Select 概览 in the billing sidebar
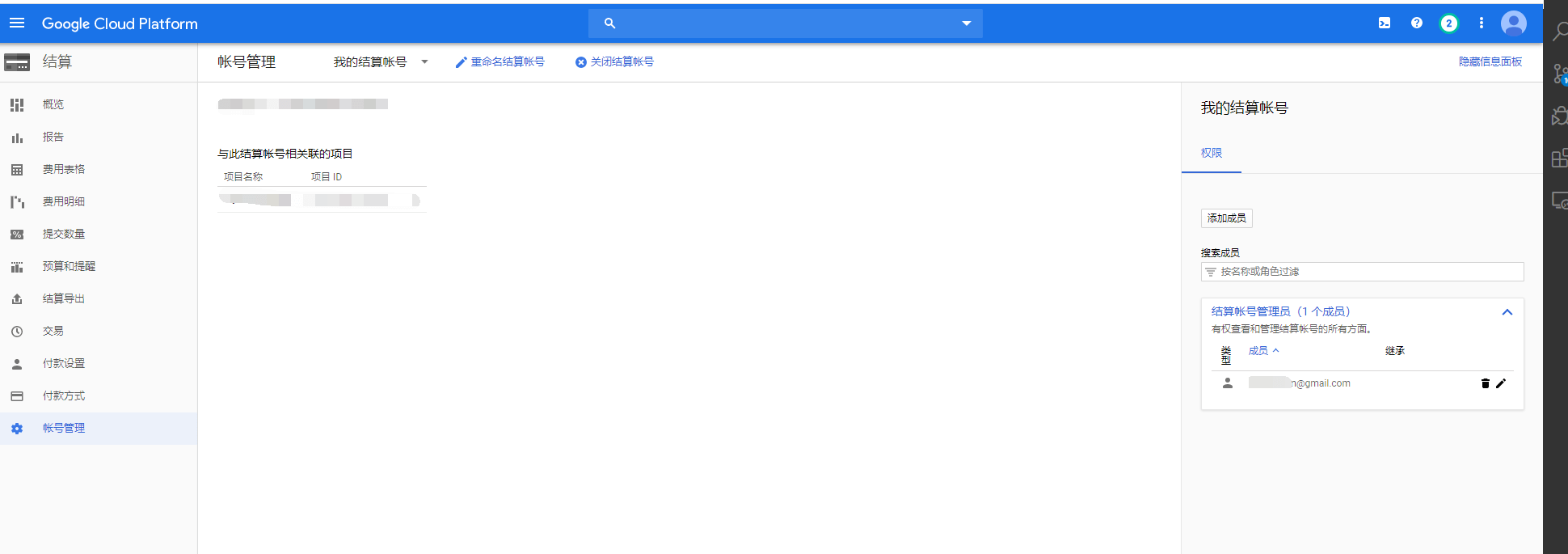1568x554 pixels. coord(53,104)
